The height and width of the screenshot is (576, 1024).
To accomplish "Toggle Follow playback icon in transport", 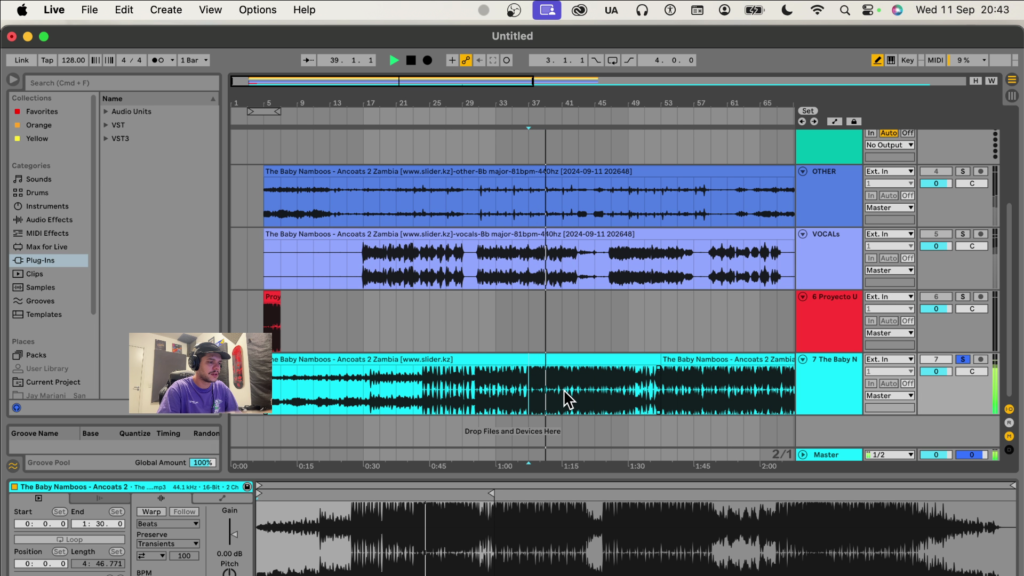I will tap(308, 60).
